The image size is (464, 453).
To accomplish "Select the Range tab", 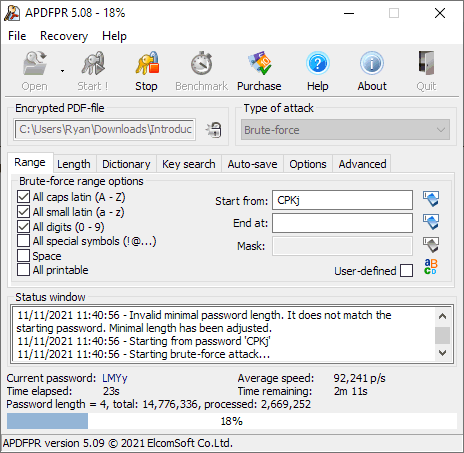I will pyautogui.click(x=30, y=162).
